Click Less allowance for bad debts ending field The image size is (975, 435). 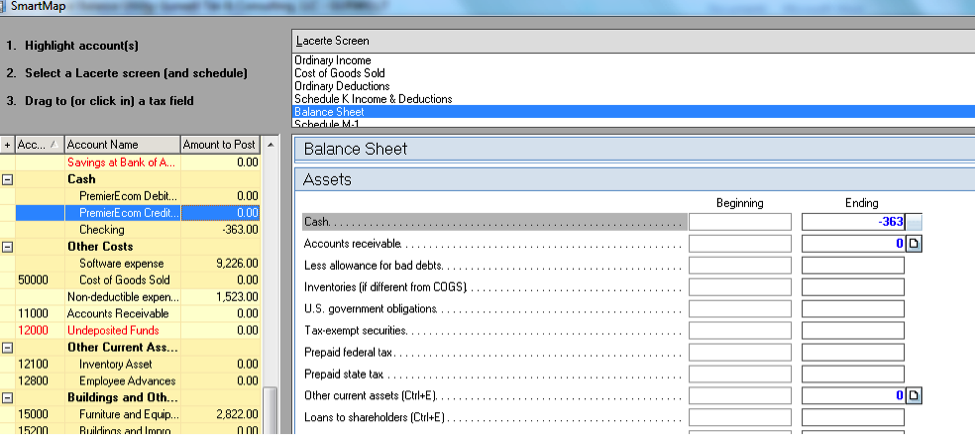(x=853, y=265)
